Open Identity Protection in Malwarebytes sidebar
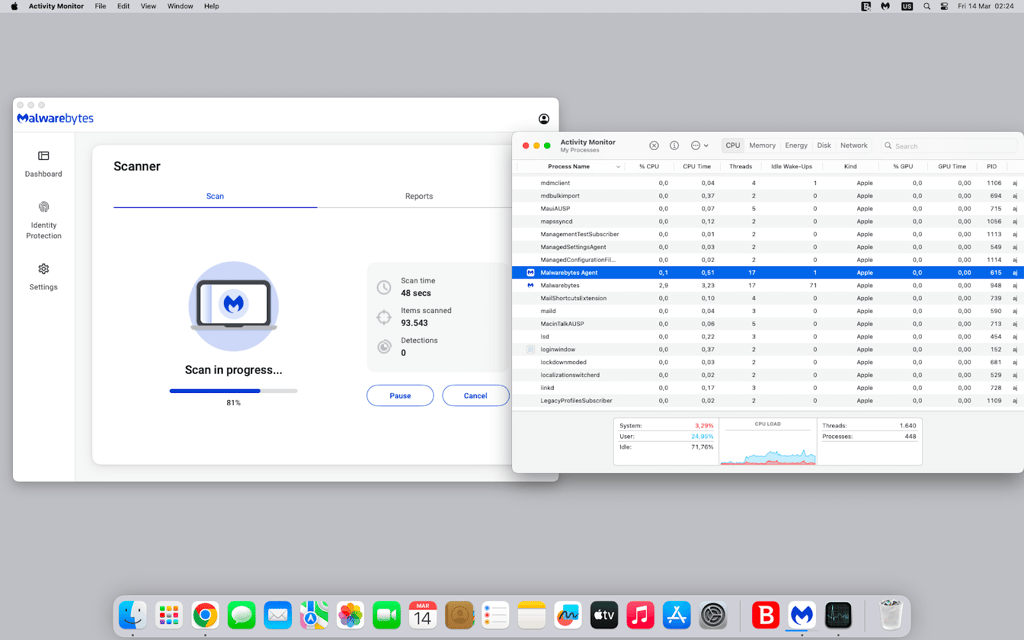This screenshot has height=640, width=1024. click(44, 220)
